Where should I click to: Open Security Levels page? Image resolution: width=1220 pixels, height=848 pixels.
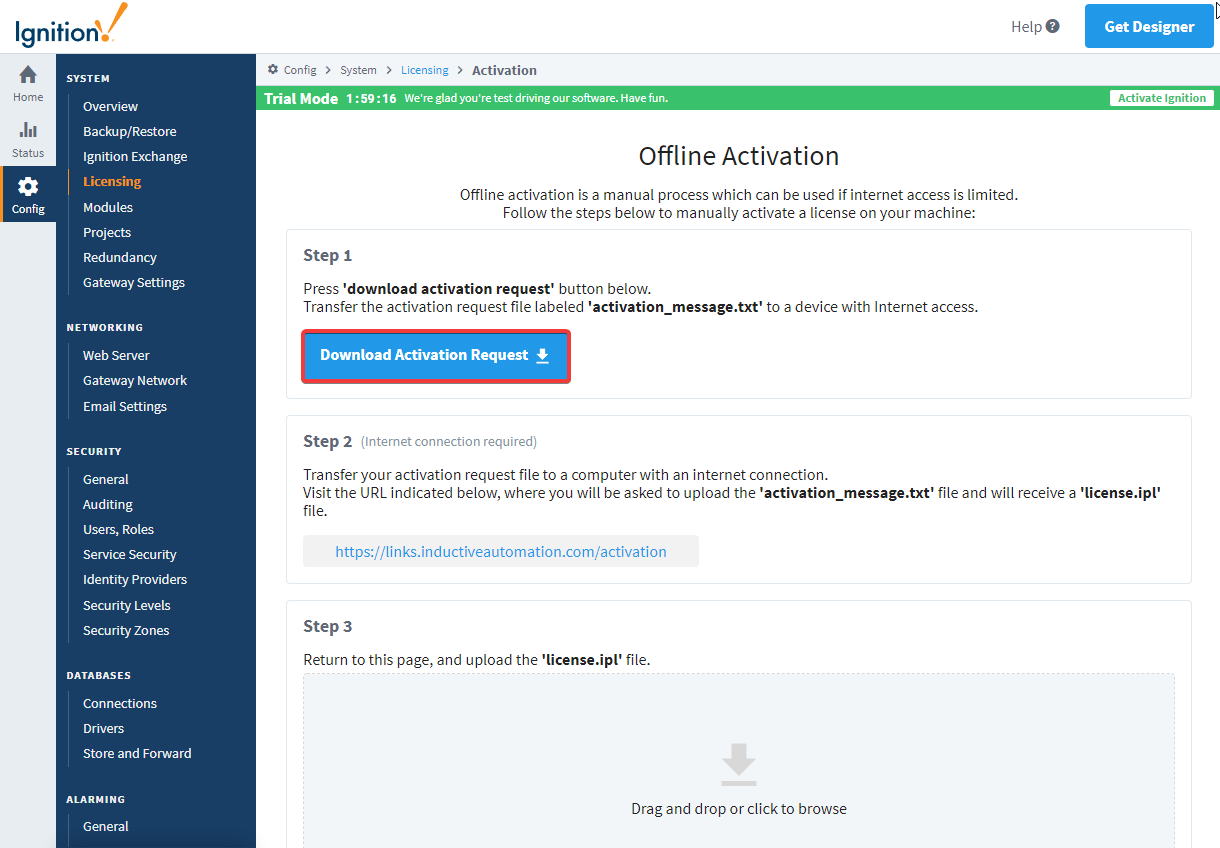pyautogui.click(x=127, y=605)
